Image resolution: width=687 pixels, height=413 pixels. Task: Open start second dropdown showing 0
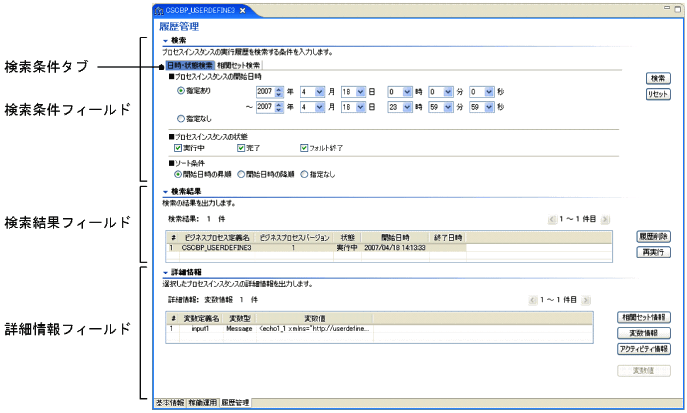[x=489, y=92]
